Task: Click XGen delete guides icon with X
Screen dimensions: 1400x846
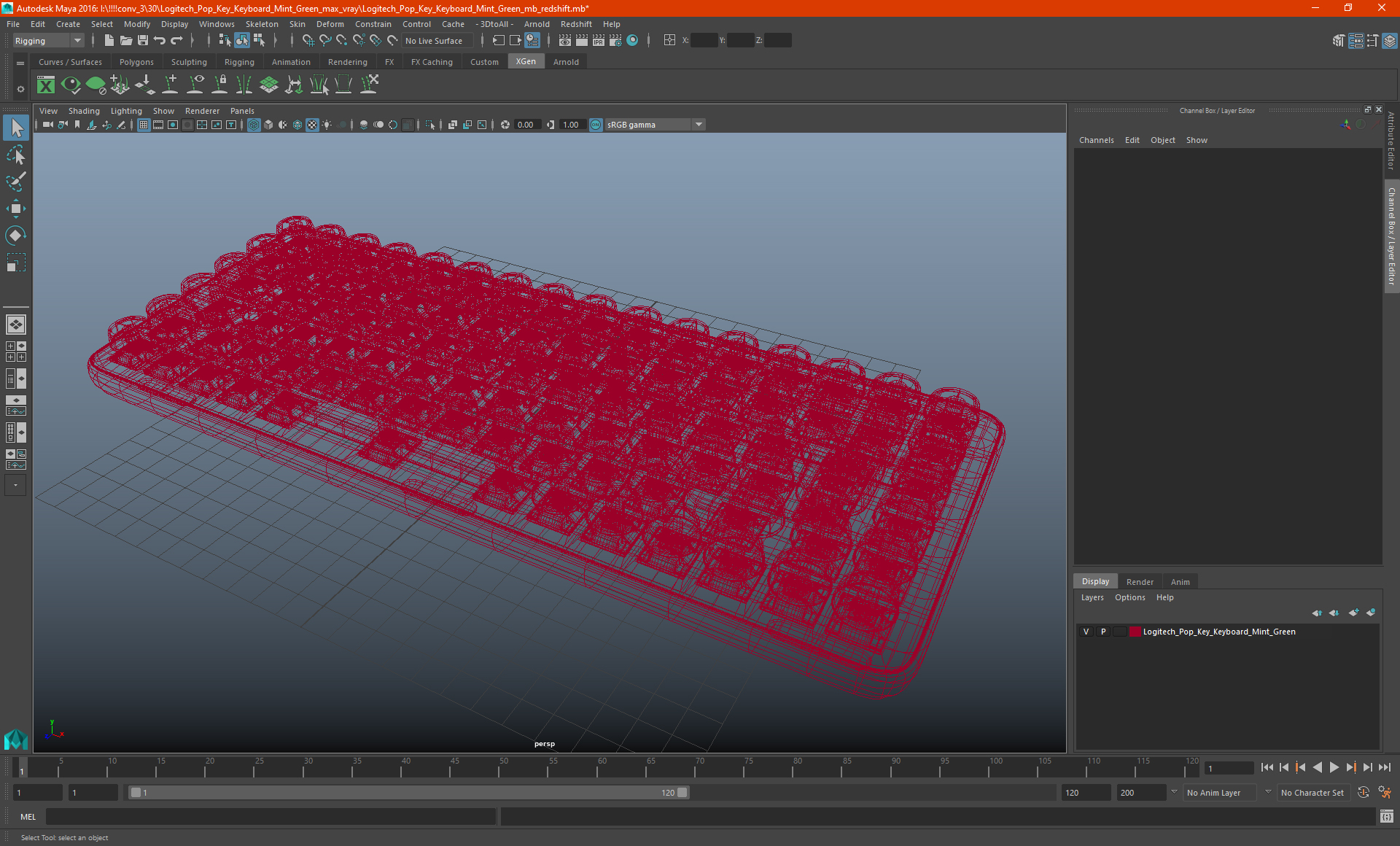Action: click(x=370, y=85)
